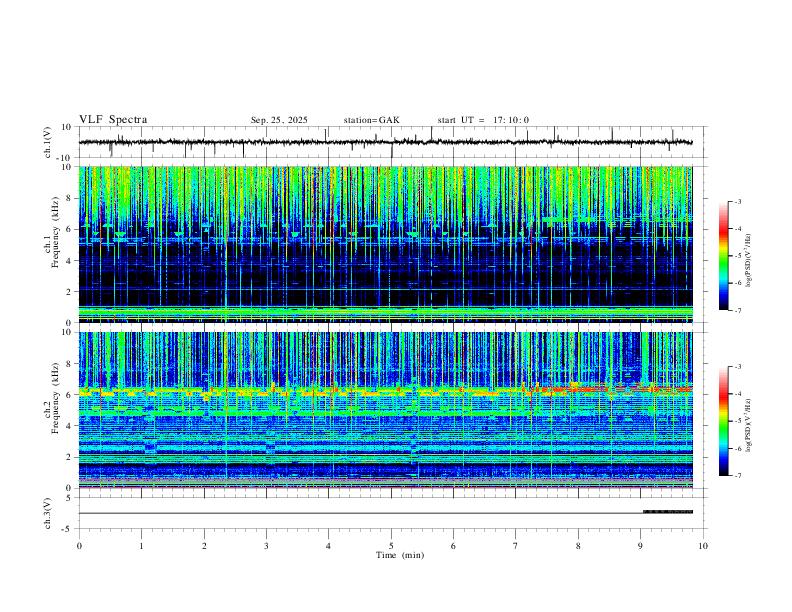Click the ch.2 PSD color bar
The width and height of the screenshot is (792, 612).
723,421
